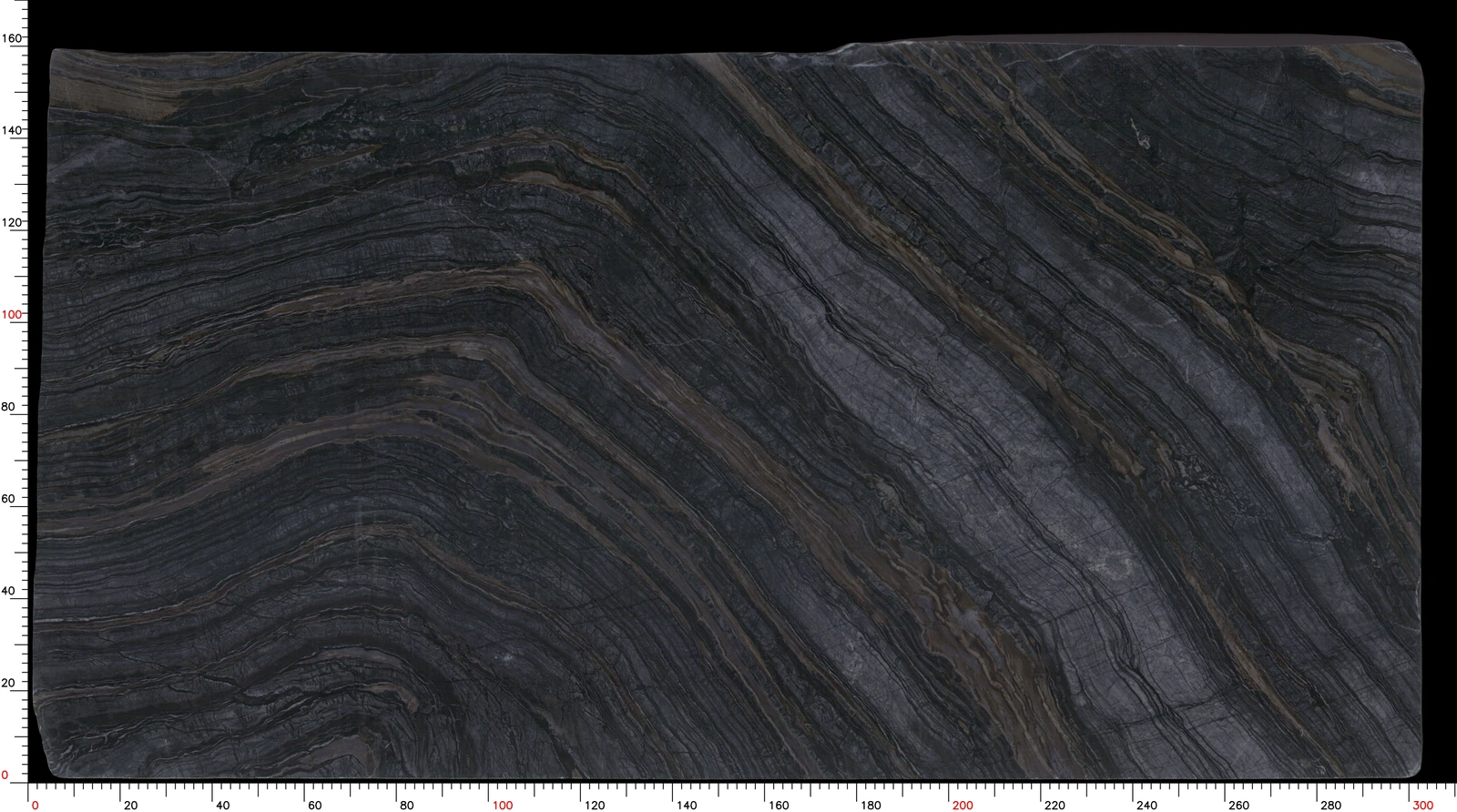The height and width of the screenshot is (812, 1457).
Task: Click the red 0 label on horizontal ruler
Action: tap(36, 805)
